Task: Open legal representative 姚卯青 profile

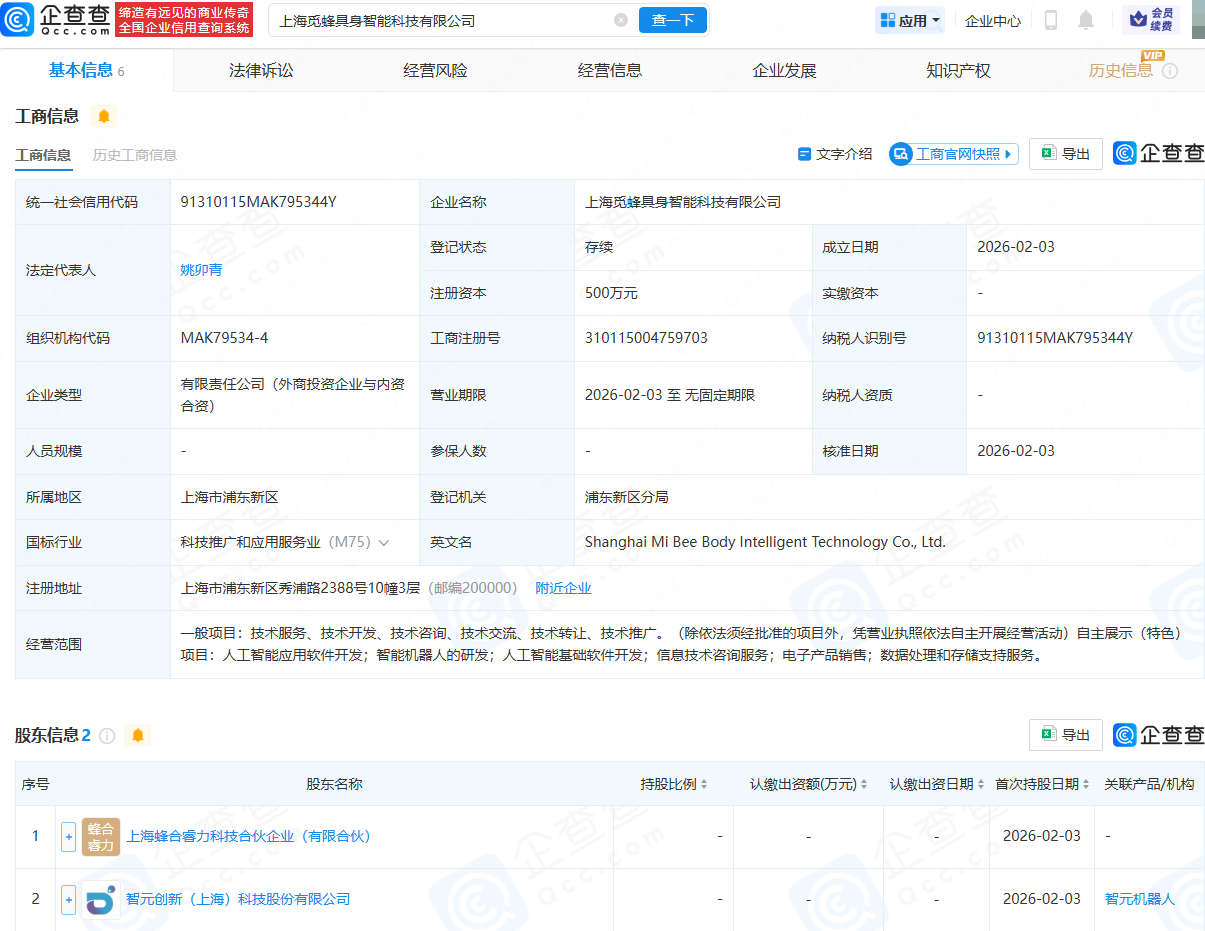Action: pyautogui.click(x=200, y=269)
